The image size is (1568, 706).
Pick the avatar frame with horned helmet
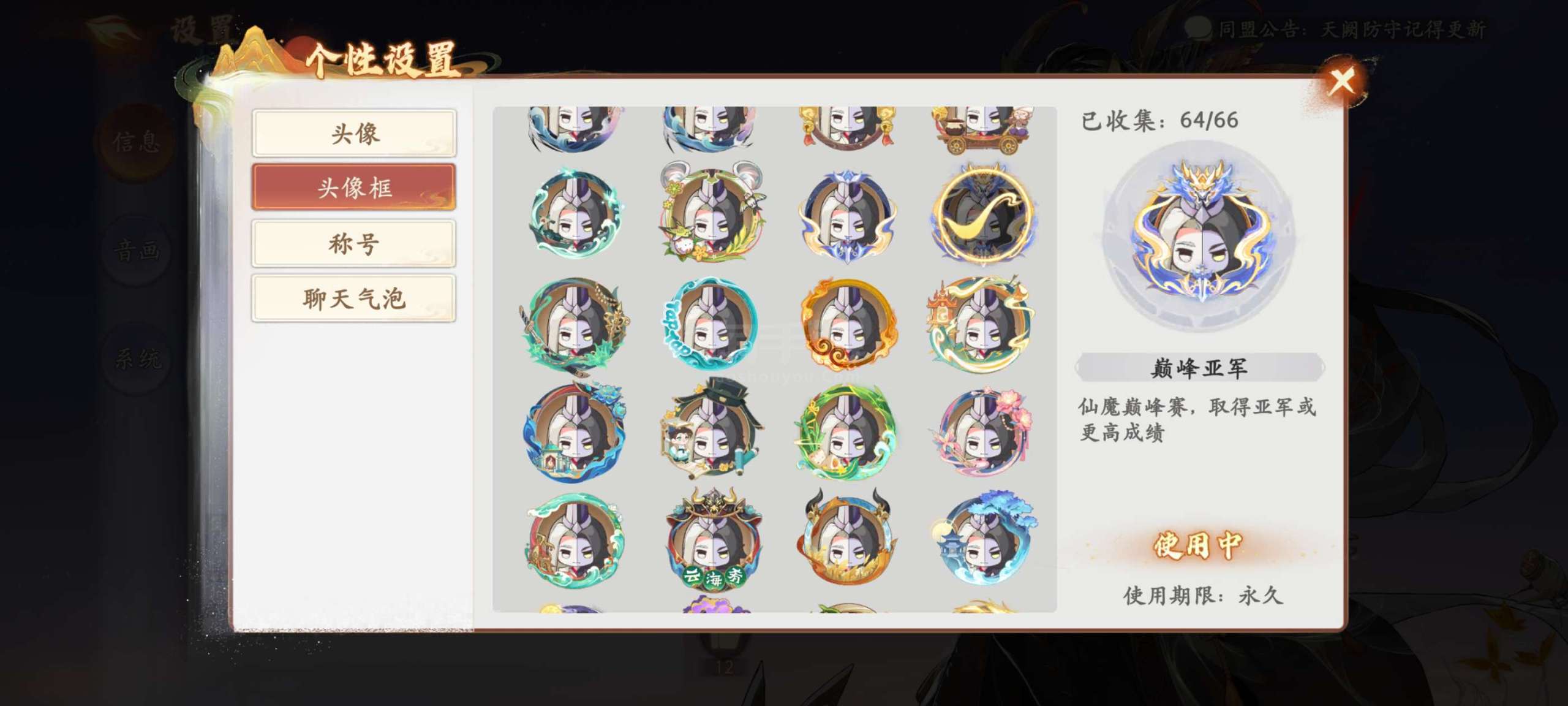coord(713,540)
